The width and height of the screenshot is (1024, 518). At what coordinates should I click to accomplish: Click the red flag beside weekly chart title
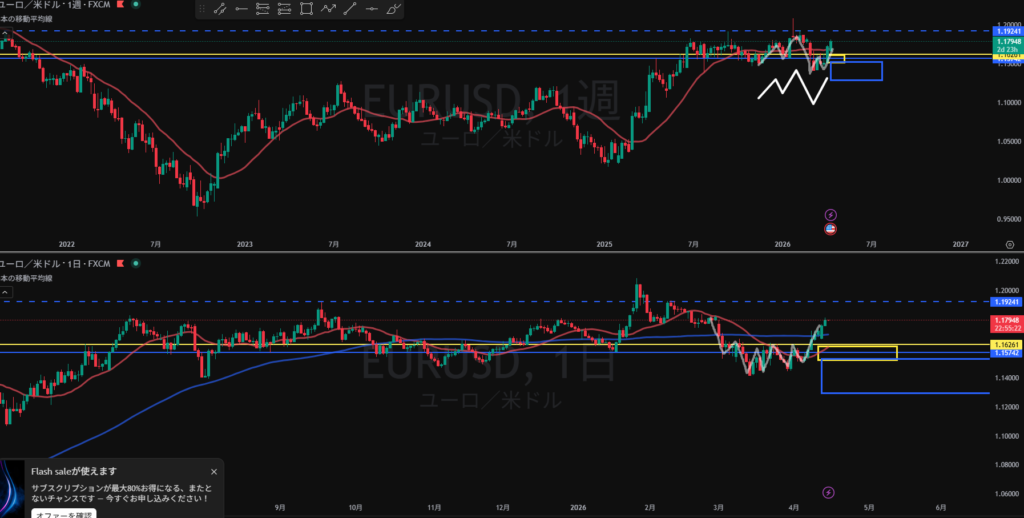[x=122, y=3]
